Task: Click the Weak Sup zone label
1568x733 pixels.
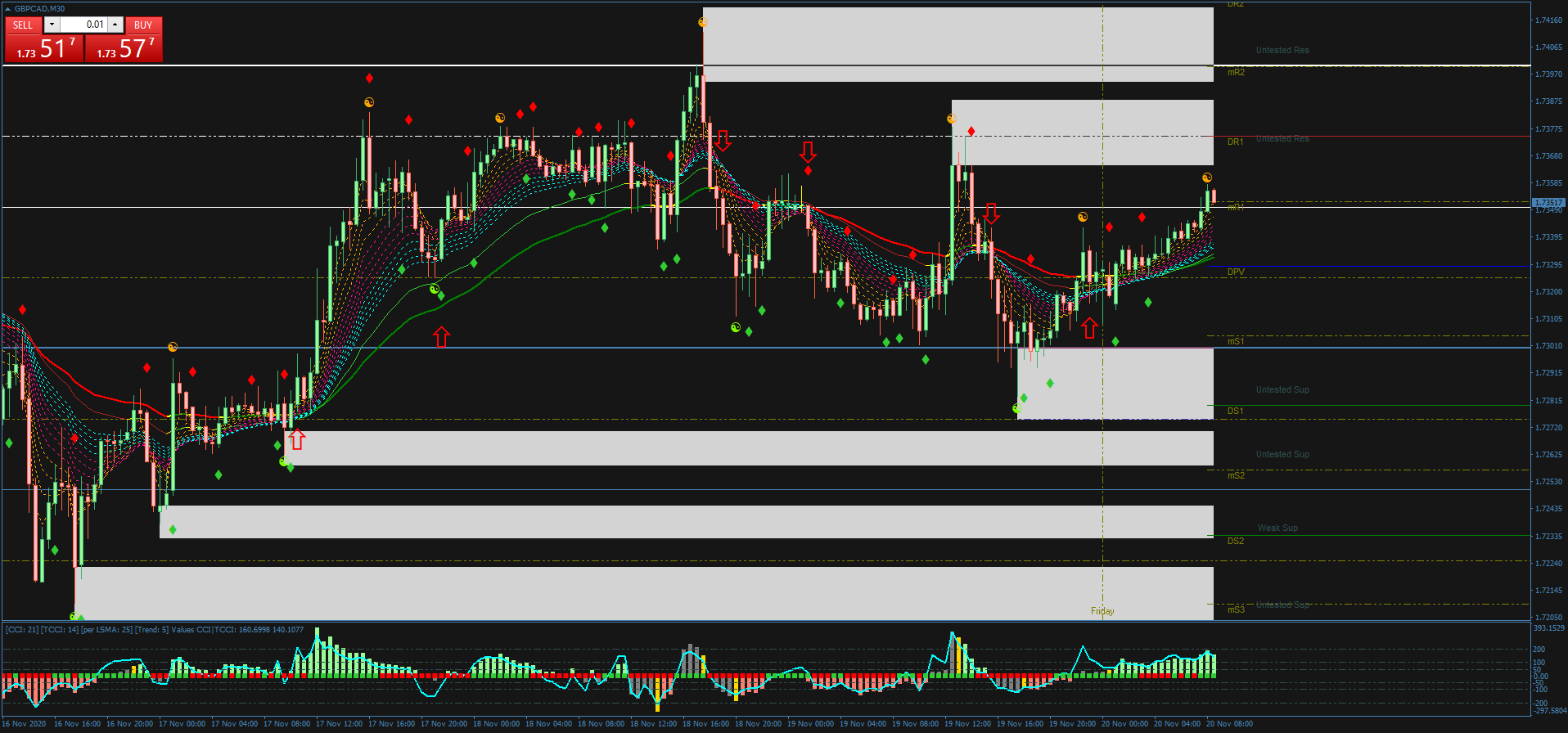Action: pyautogui.click(x=1277, y=528)
